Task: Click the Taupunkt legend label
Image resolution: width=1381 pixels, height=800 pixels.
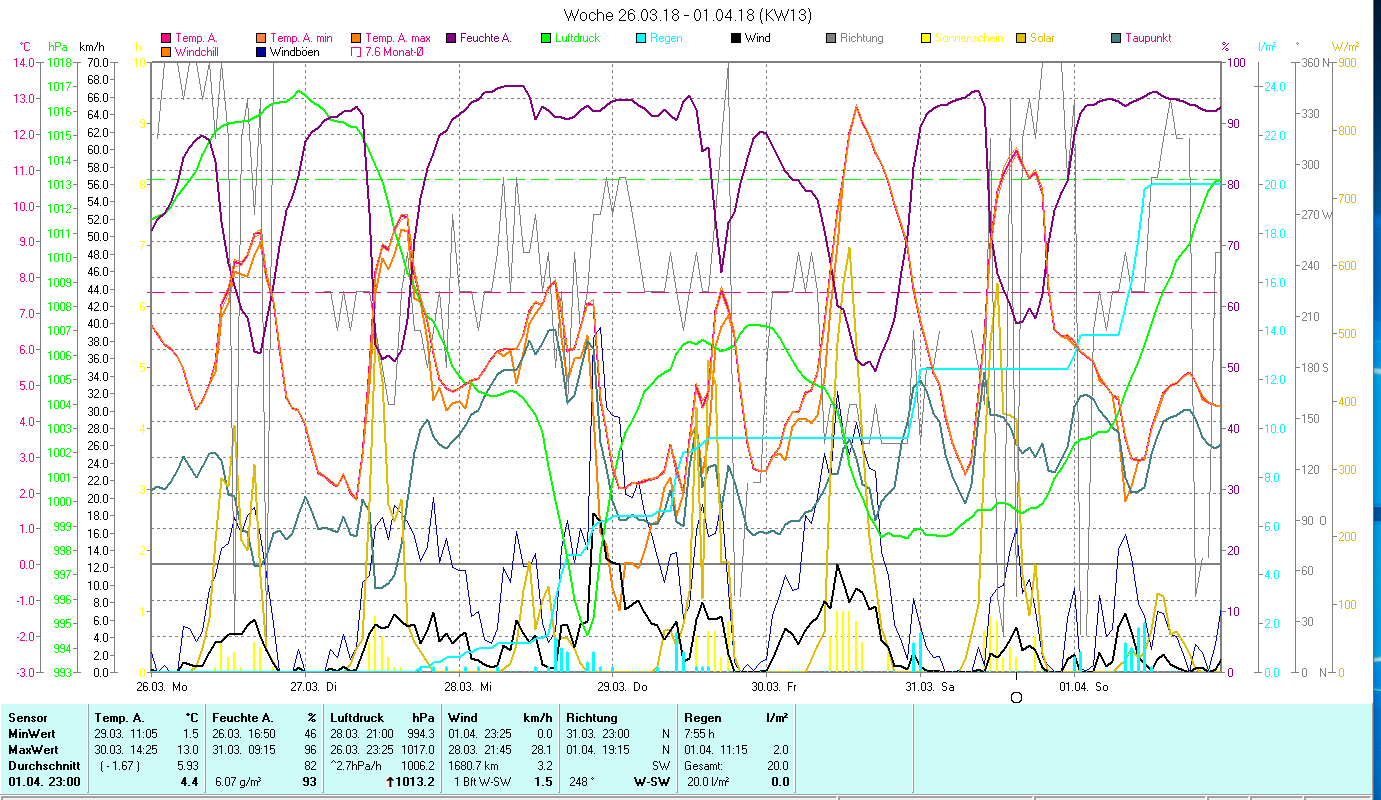Action: pyautogui.click(x=1148, y=38)
